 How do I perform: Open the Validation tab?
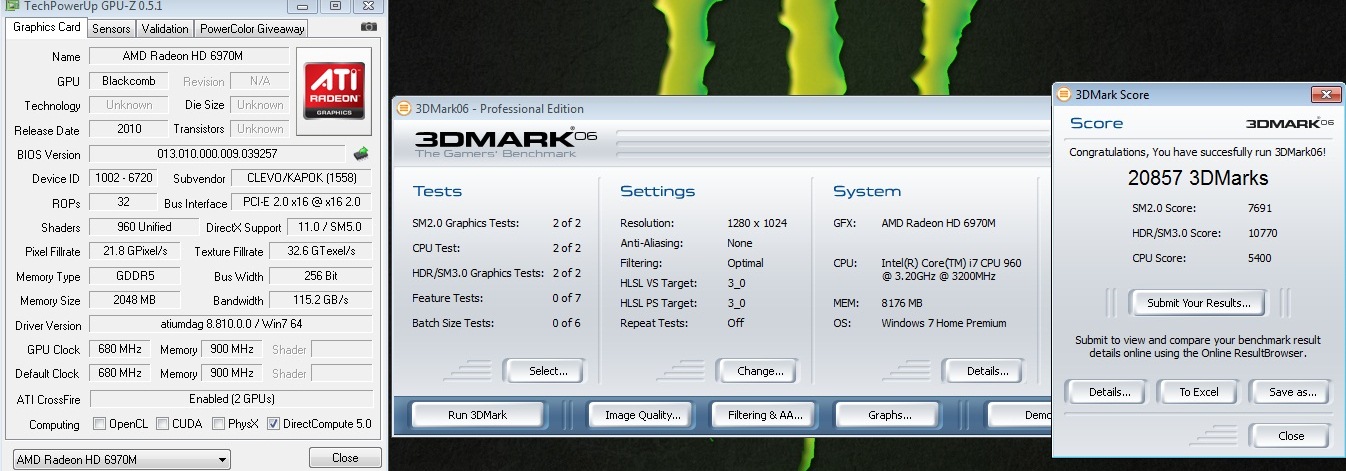(164, 29)
